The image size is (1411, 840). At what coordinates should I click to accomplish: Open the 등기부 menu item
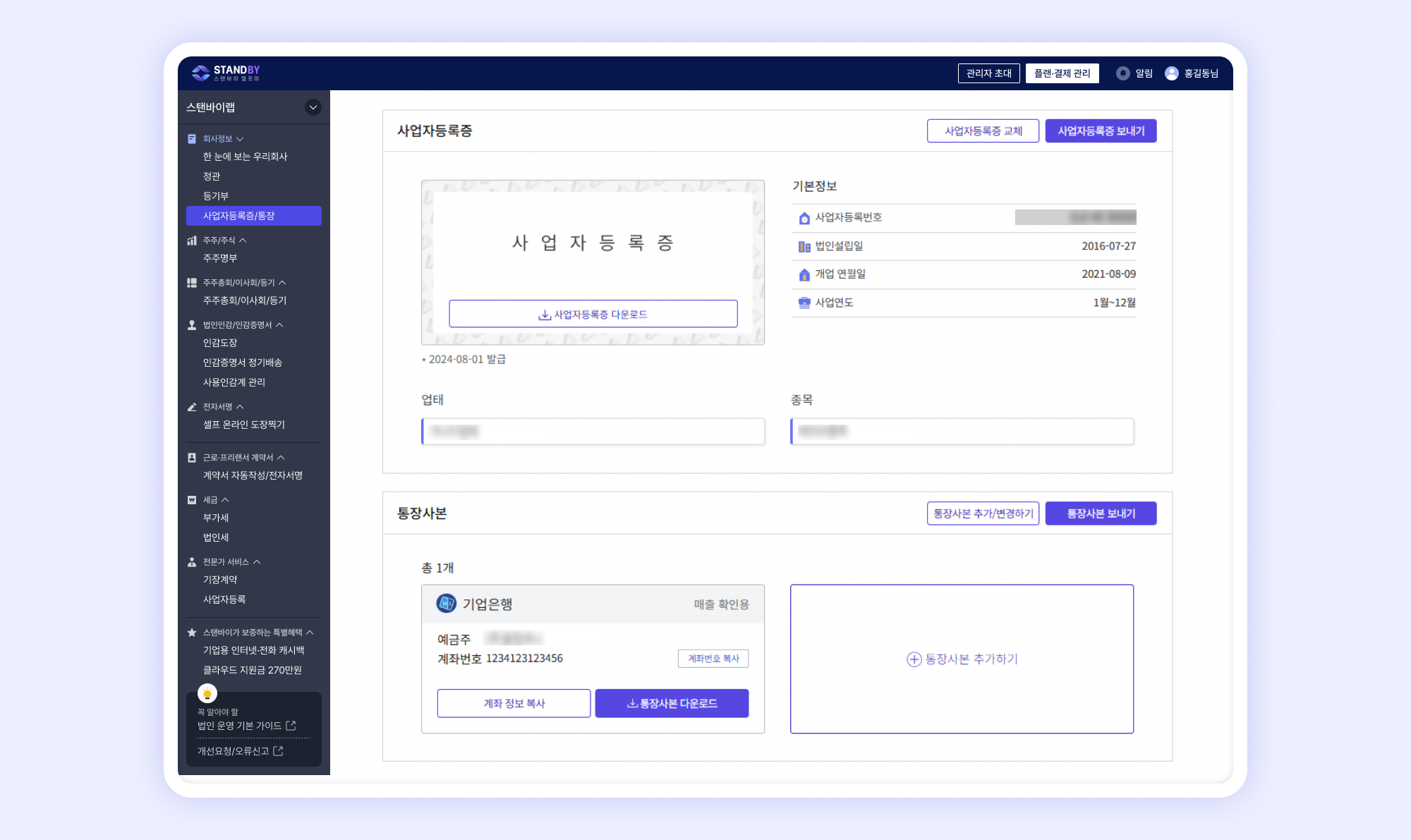pyautogui.click(x=216, y=196)
